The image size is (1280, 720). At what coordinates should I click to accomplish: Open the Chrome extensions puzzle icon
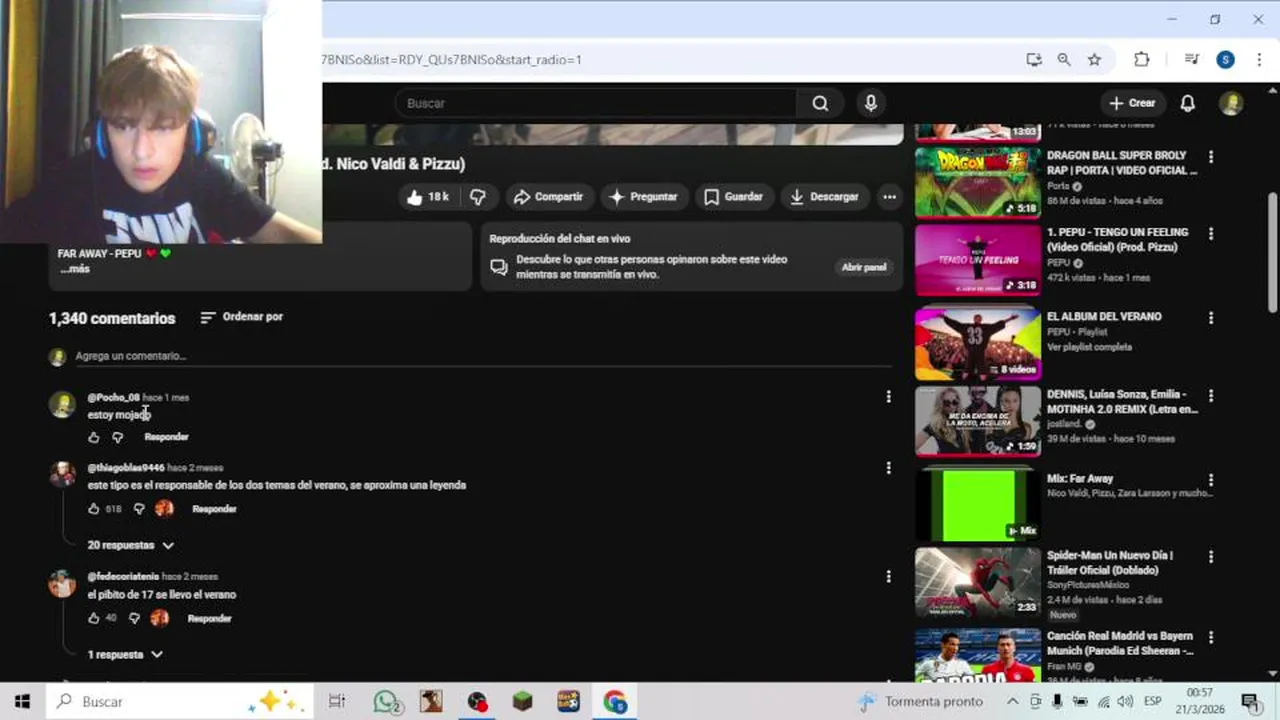coord(1141,60)
